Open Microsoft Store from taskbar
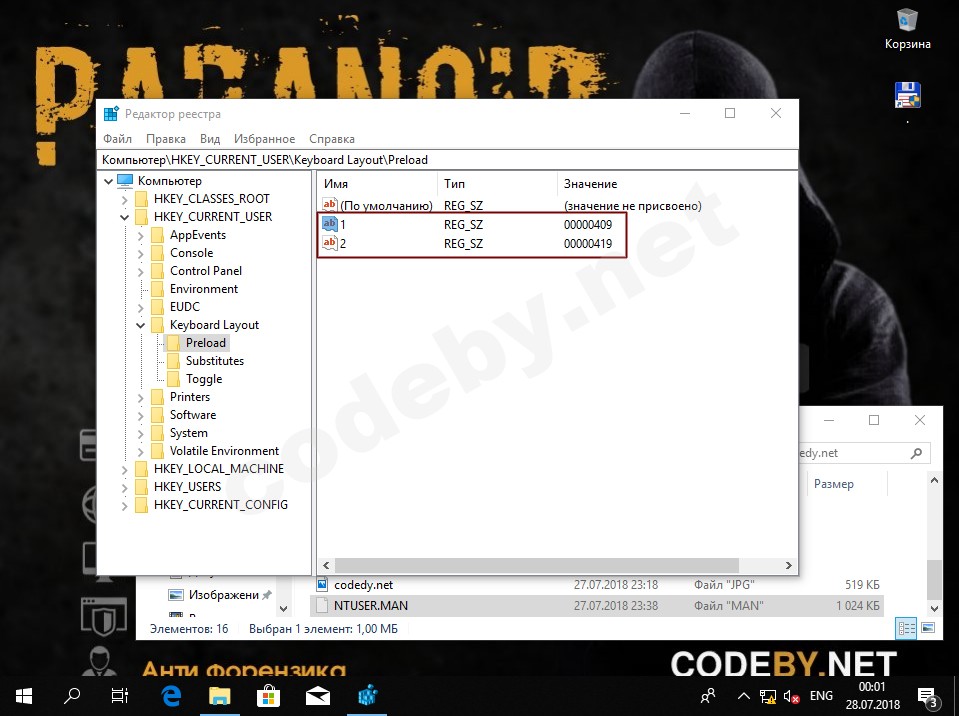Viewport: 959px width, 716px height. pos(268,695)
